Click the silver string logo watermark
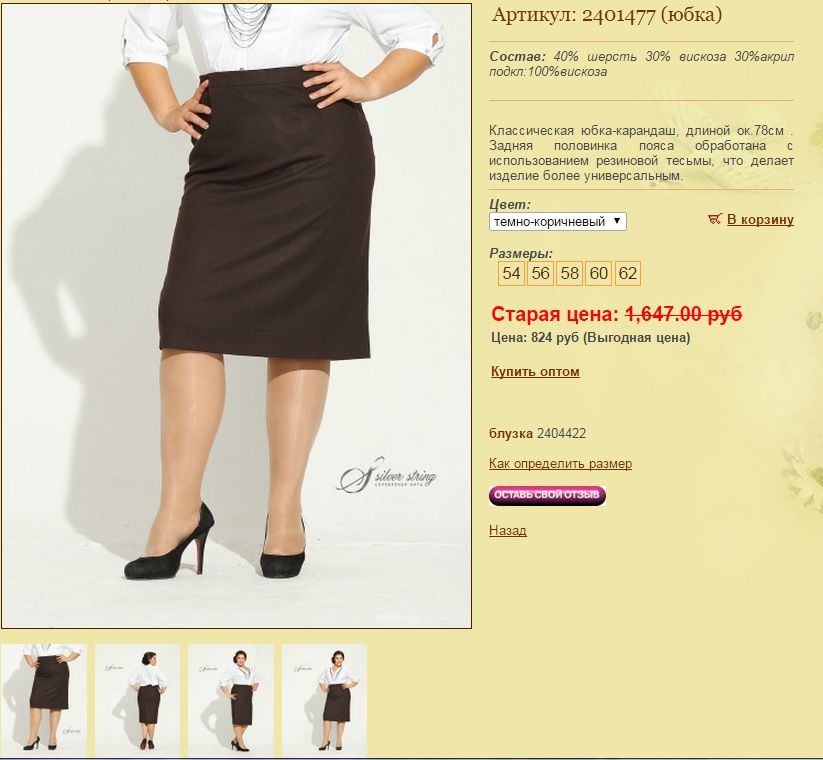The image size is (823, 760). tap(387, 474)
